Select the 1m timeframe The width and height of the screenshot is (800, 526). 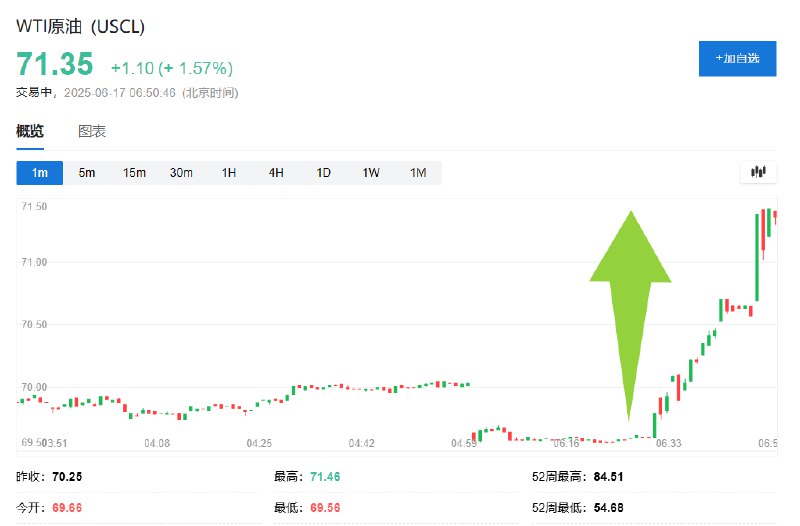click(40, 173)
